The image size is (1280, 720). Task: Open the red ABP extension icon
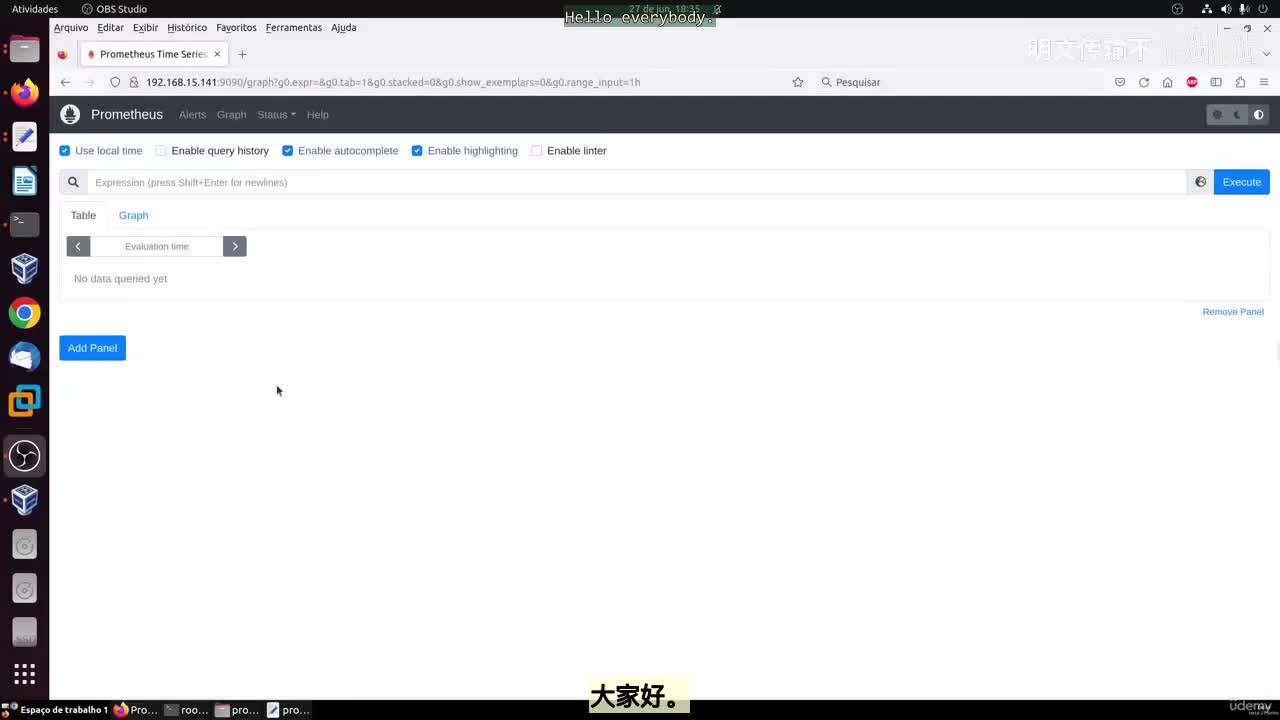(1192, 82)
